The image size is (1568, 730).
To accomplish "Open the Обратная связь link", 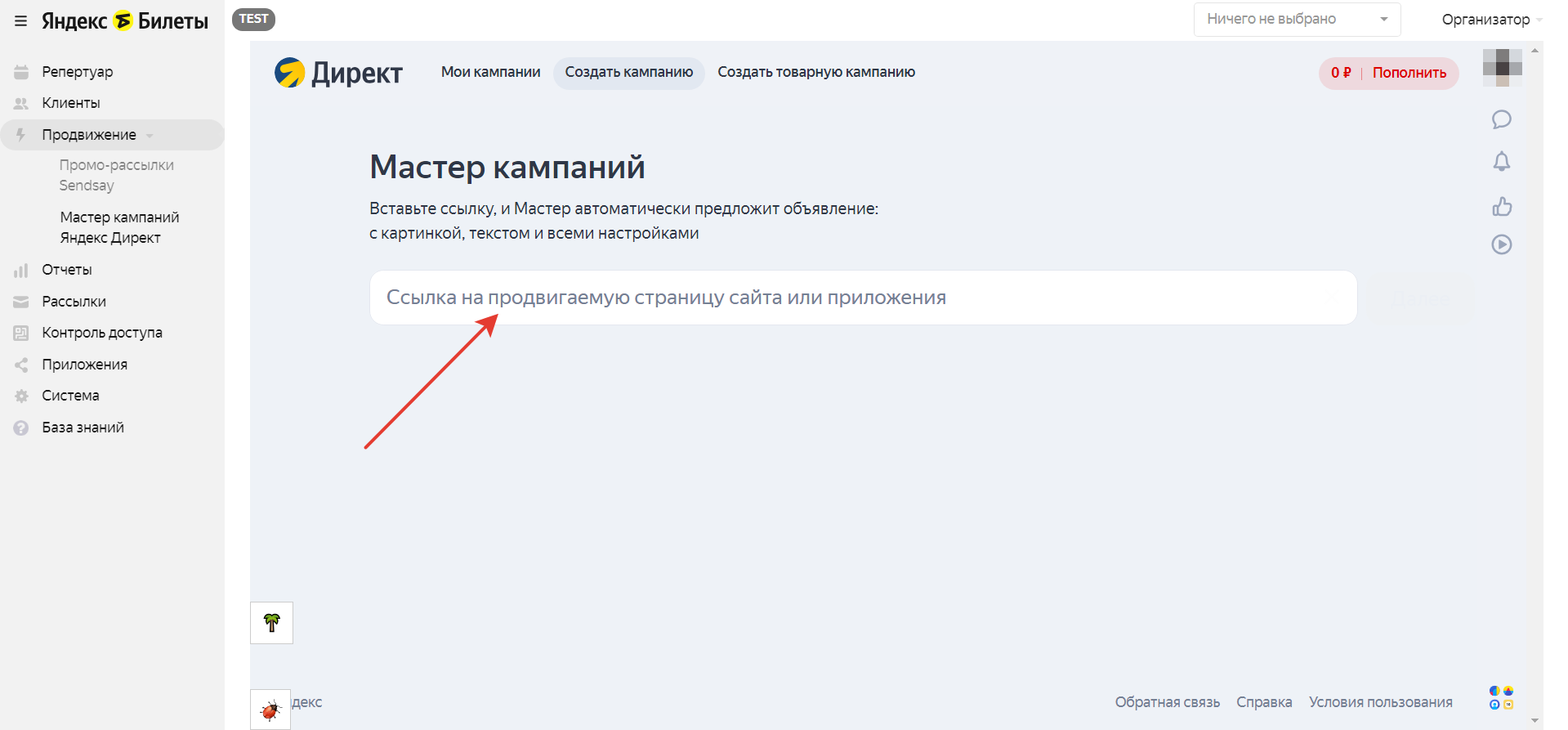I will point(1168,702).
